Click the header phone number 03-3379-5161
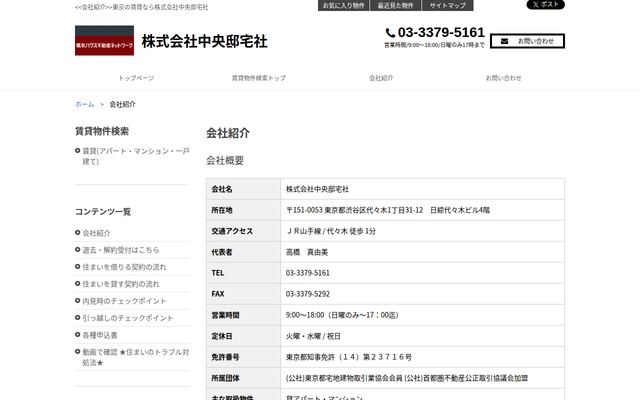The width and height of the screenshot is (640, 400). point(441,32)
